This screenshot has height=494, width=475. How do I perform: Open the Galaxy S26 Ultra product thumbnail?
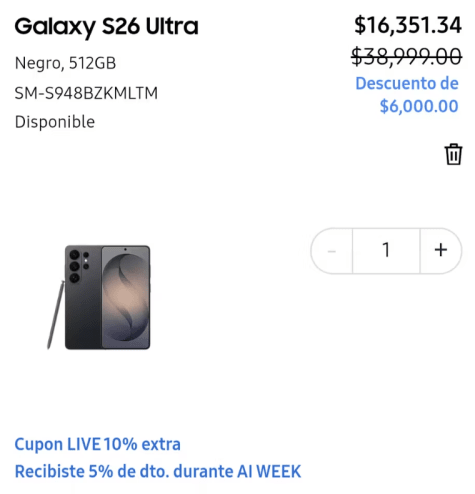click(x=99, y=298)
